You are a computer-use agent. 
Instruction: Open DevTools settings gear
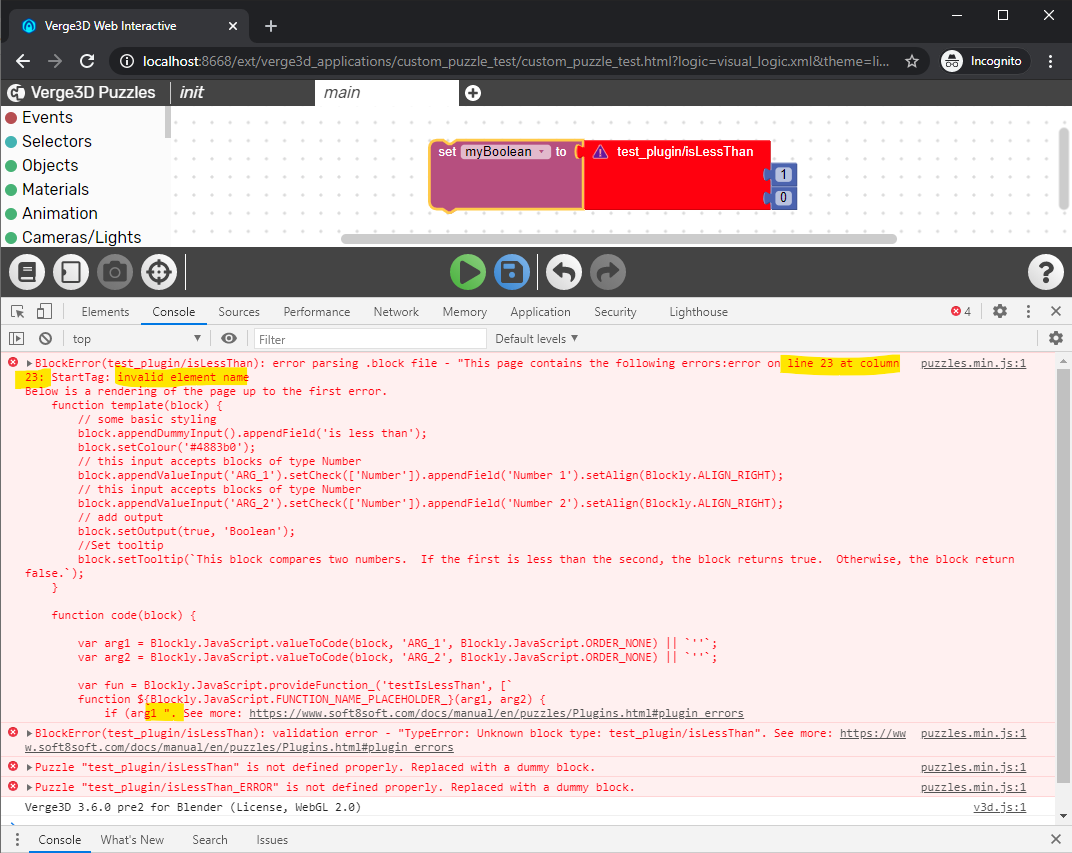tap(1000, 312)
